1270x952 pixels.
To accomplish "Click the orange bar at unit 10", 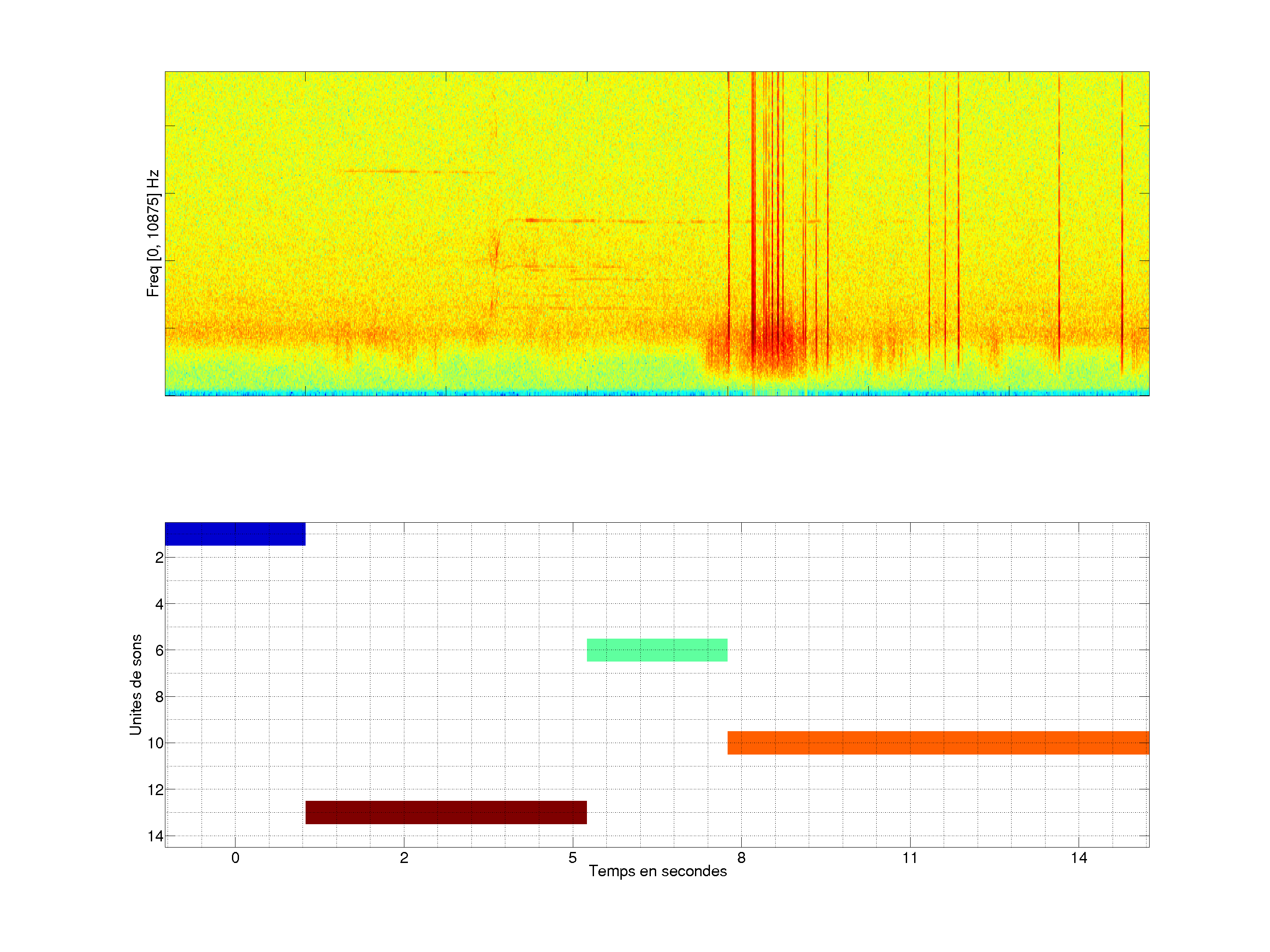I will pyautogui.click(x=938, y=743).
